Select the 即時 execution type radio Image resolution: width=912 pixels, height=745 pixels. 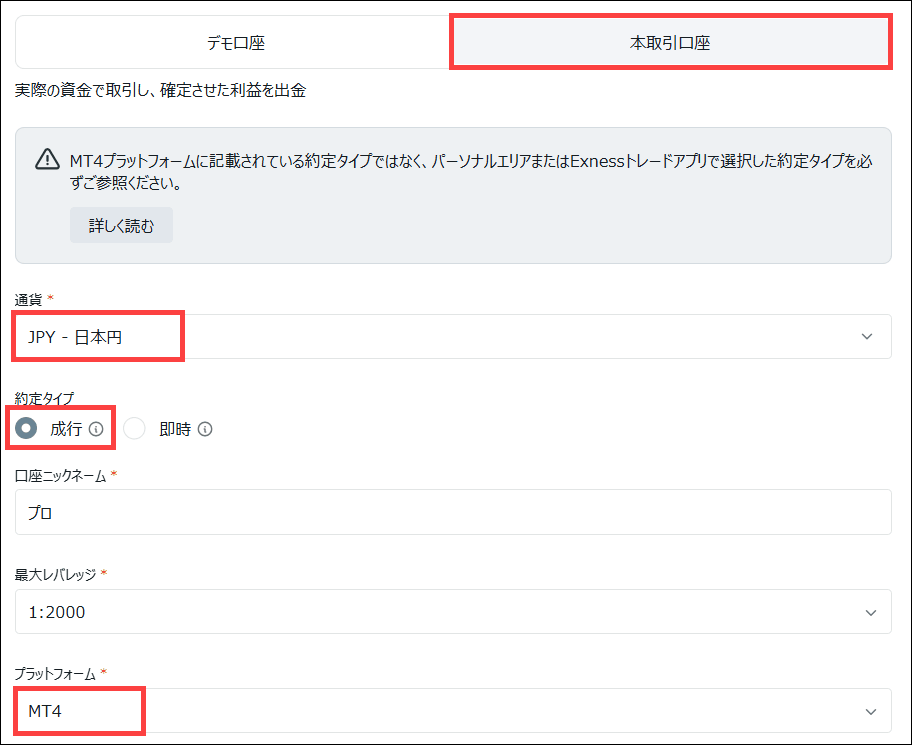[x=134, y=429]
